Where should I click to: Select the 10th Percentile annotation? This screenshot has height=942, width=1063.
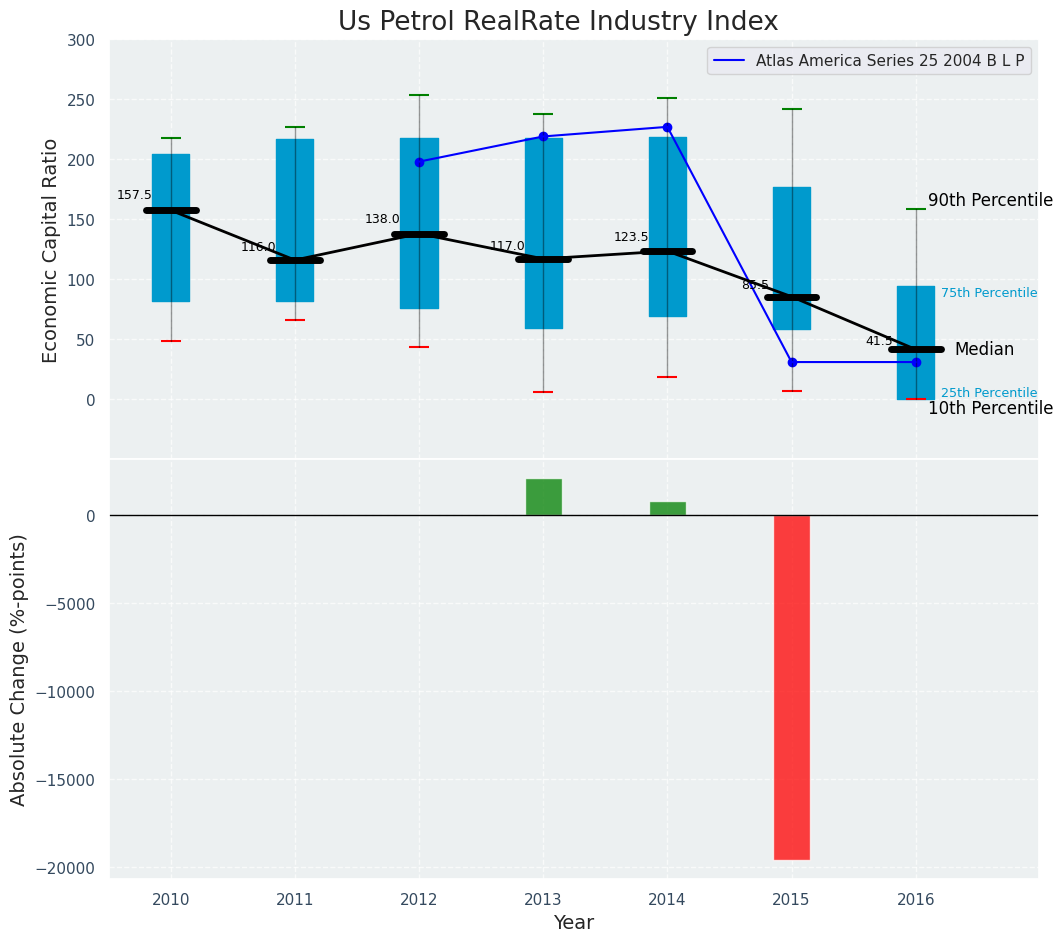(x=990, y=408)
